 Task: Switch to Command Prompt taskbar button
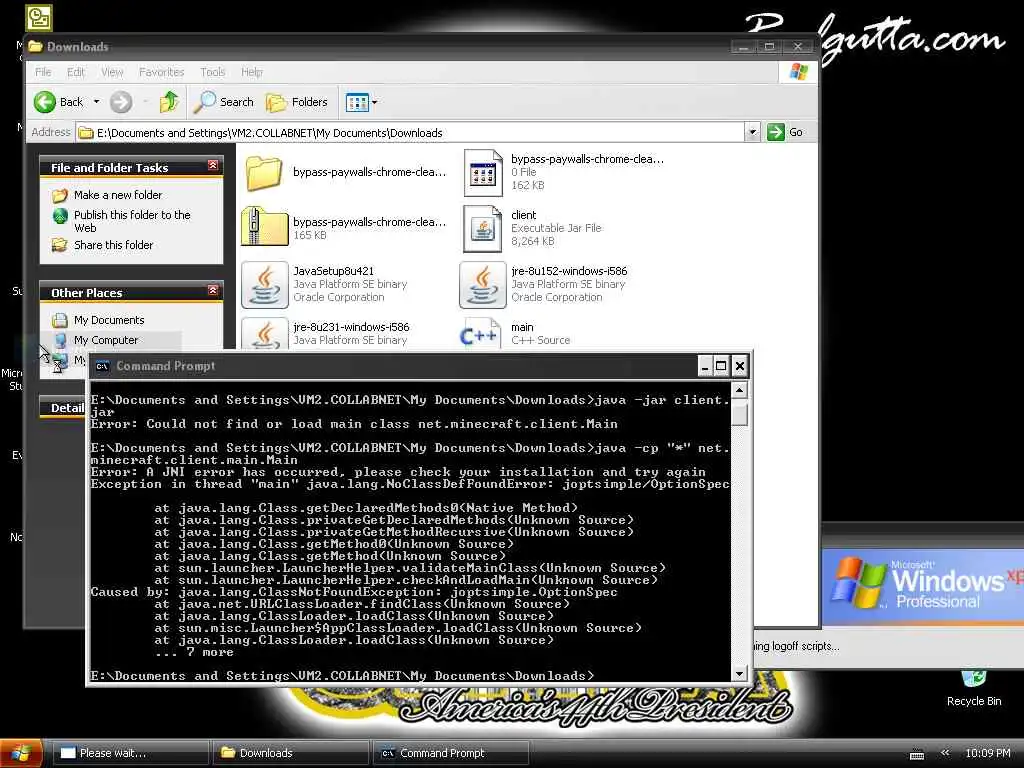(x=451, y=753)
